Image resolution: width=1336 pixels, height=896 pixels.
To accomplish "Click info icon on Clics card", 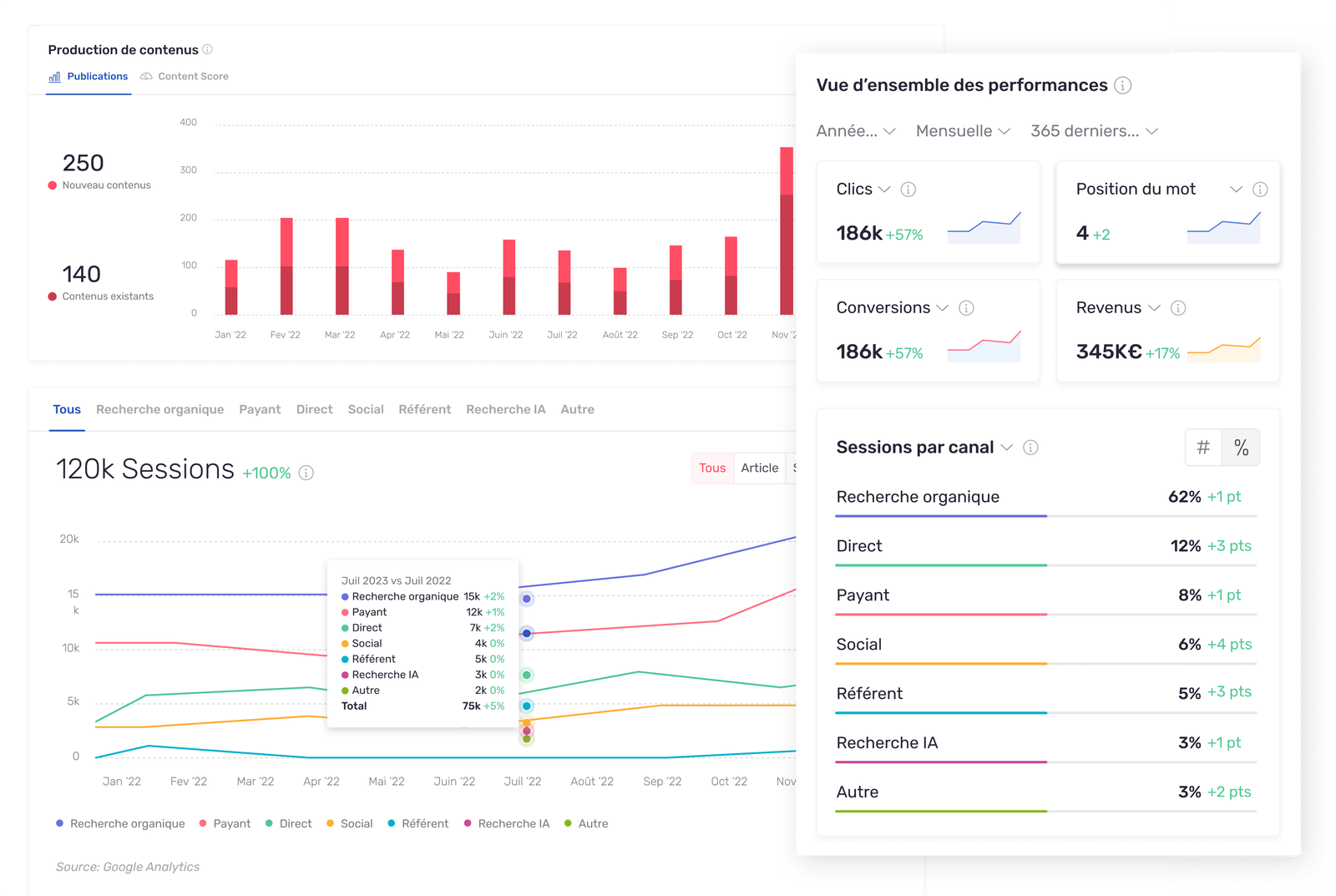I will click(908, 190).
